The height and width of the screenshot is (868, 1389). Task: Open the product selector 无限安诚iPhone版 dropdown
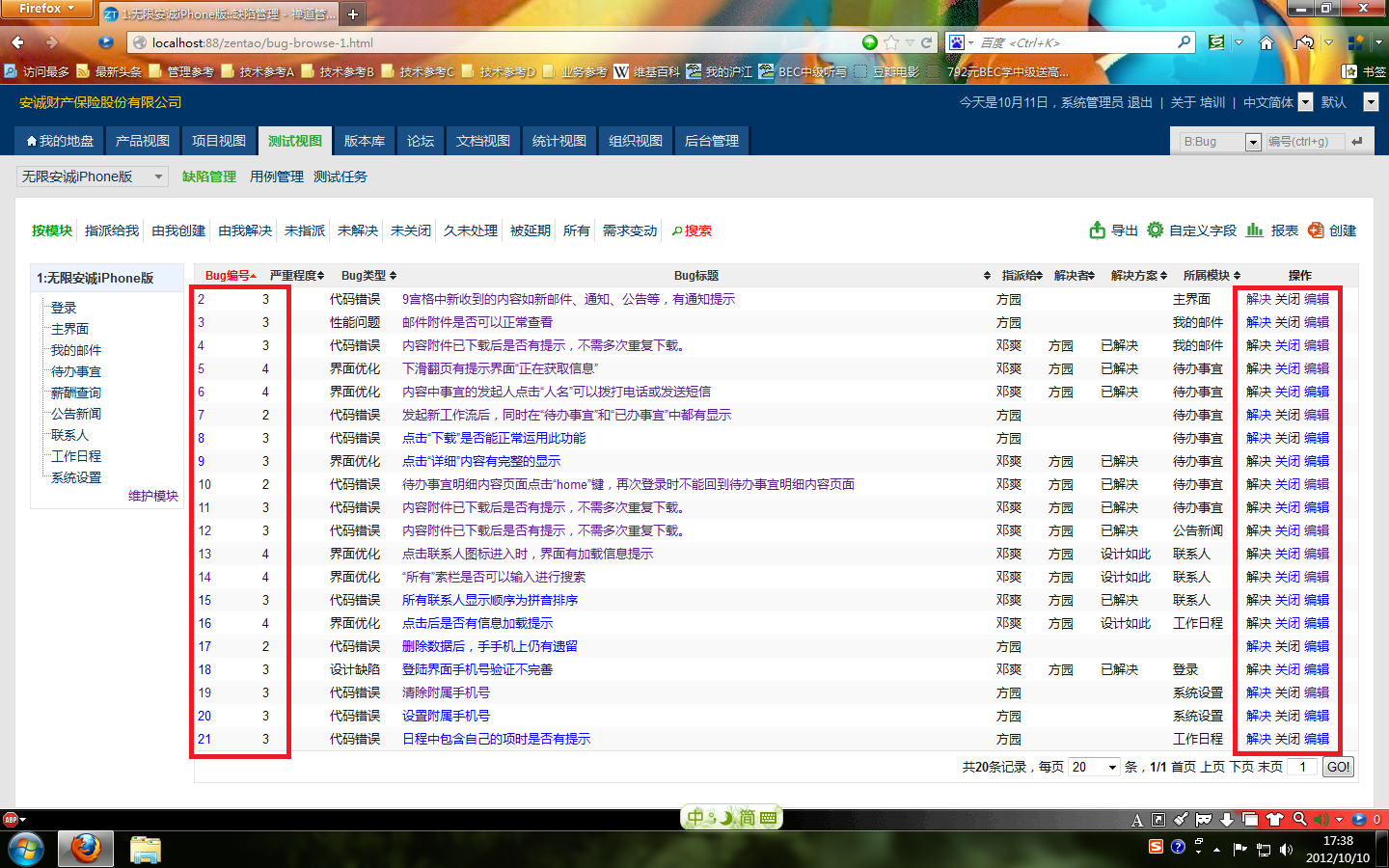93,176
